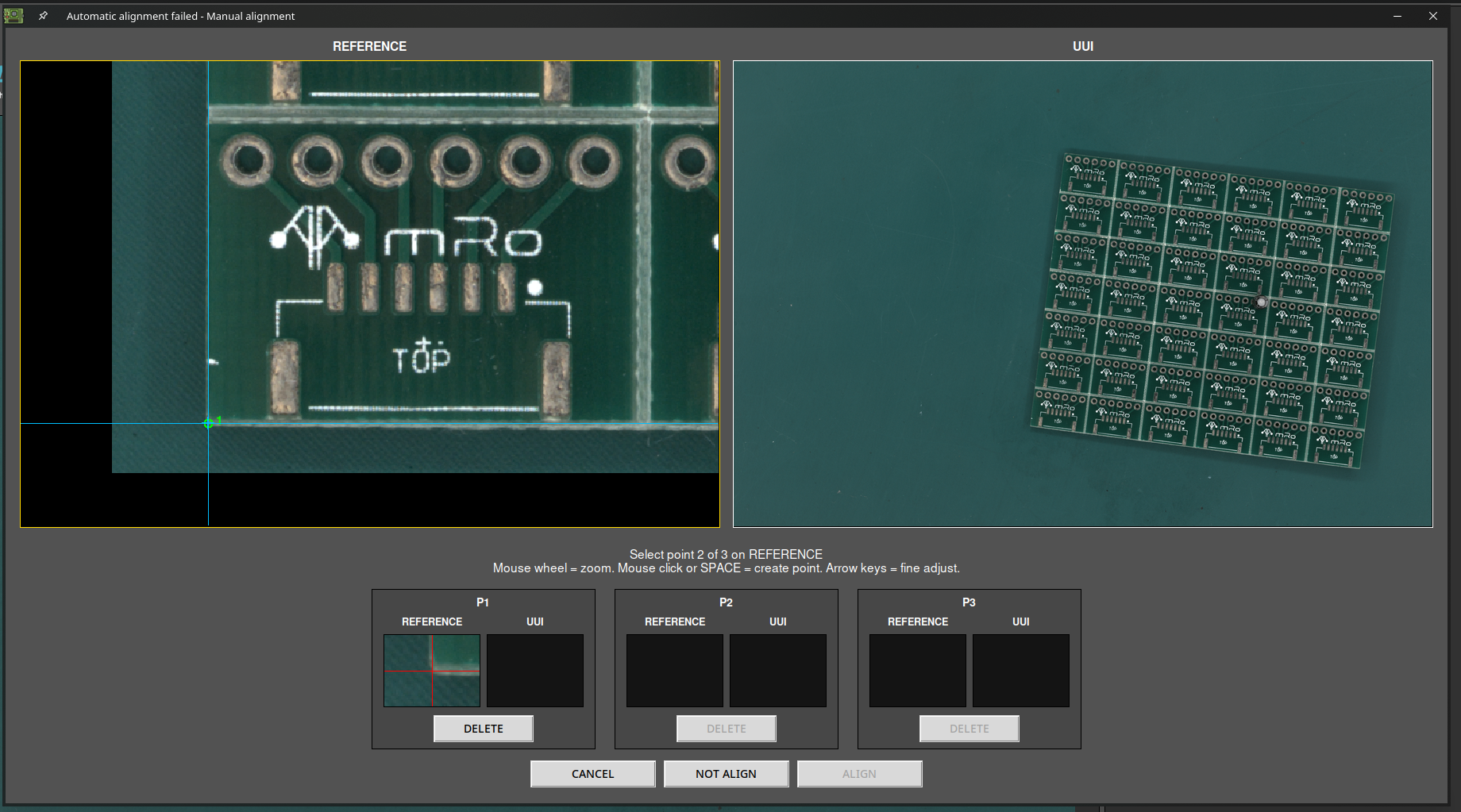Cancel the manual alignment

click(593, 774)
